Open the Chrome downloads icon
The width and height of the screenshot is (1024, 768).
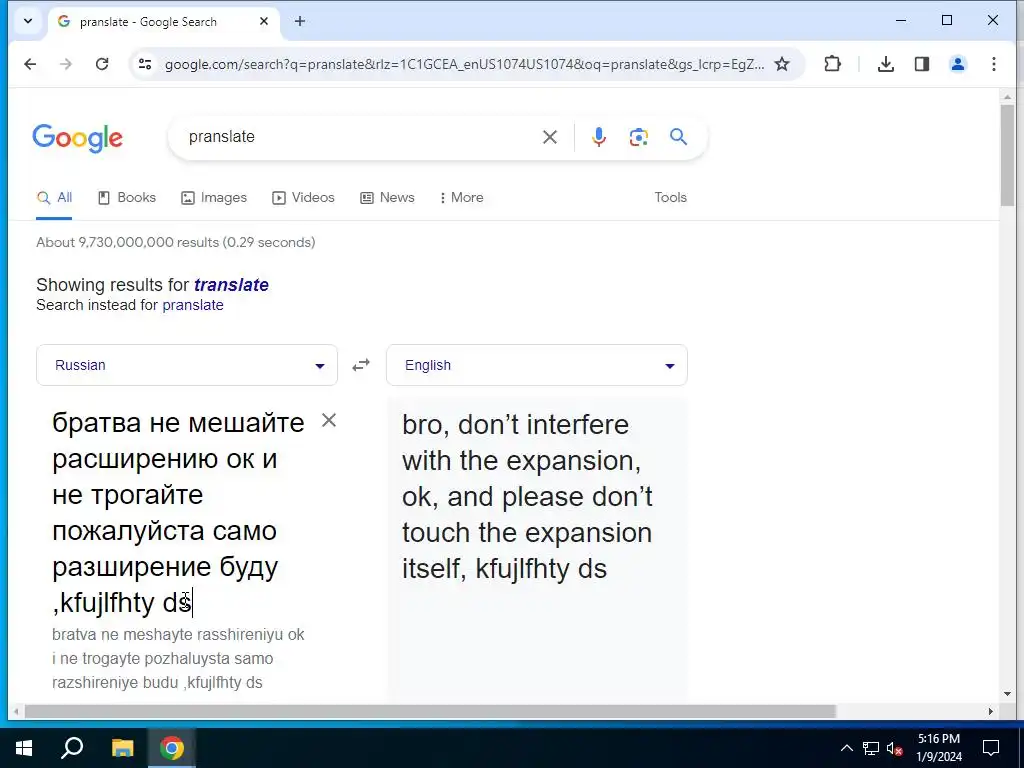(886, 64)
